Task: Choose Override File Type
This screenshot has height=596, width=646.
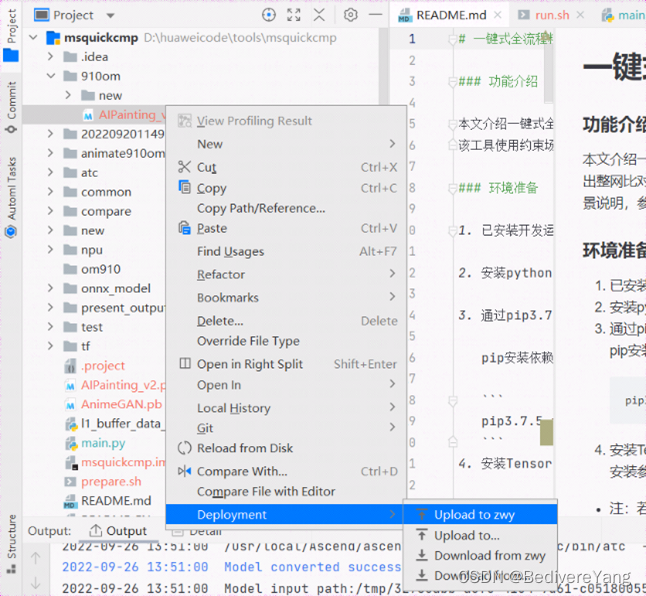Action: coord(286,341)
